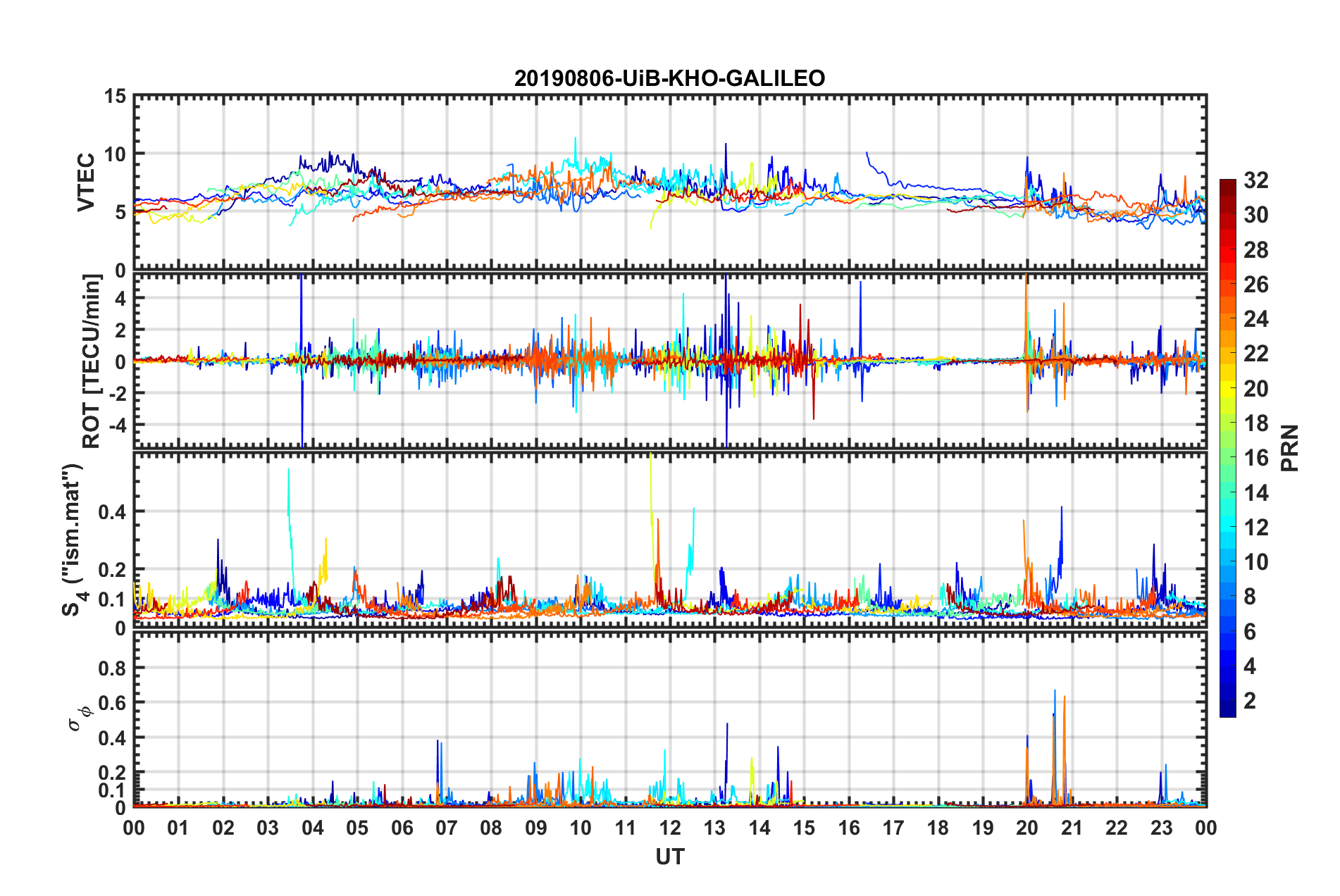The width and height of the screenshot is (1340, 896).
Task: Click the S4 ("ism.mat") y-axis label
Action: (75, 540)
